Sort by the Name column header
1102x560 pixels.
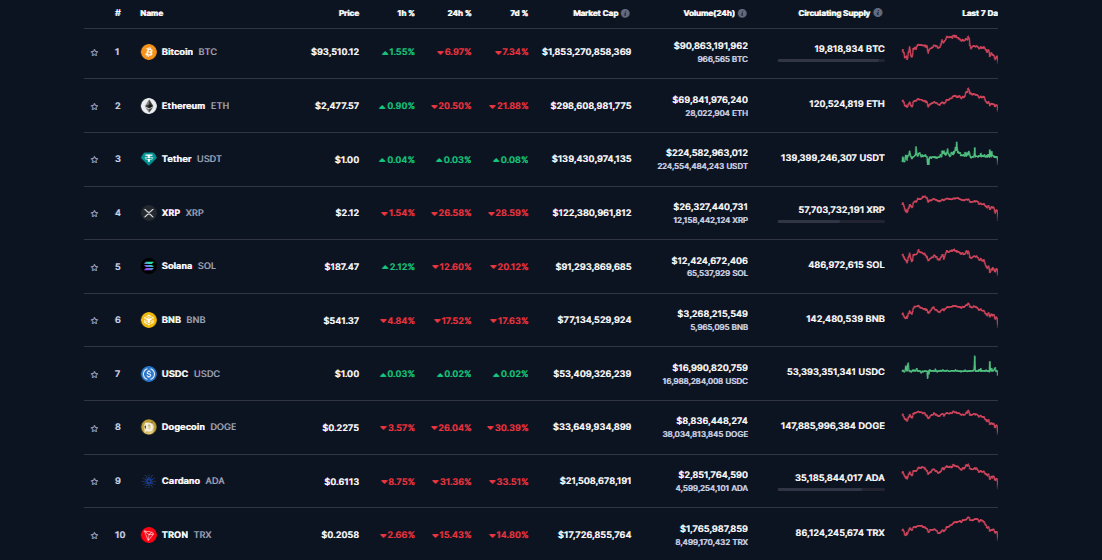pos(152,13)
